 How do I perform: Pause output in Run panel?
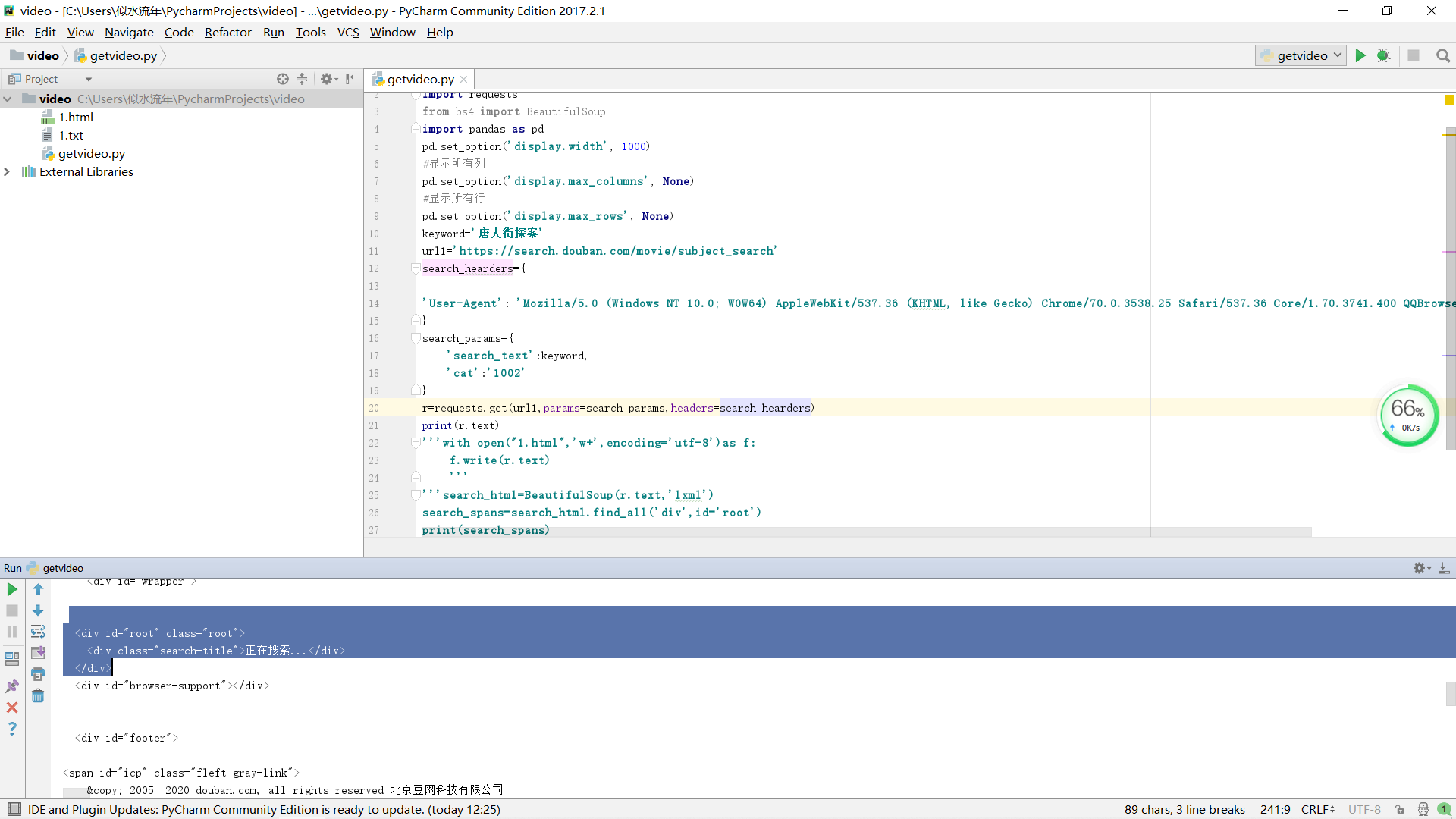pyautogui.click(x=12, y=632)
